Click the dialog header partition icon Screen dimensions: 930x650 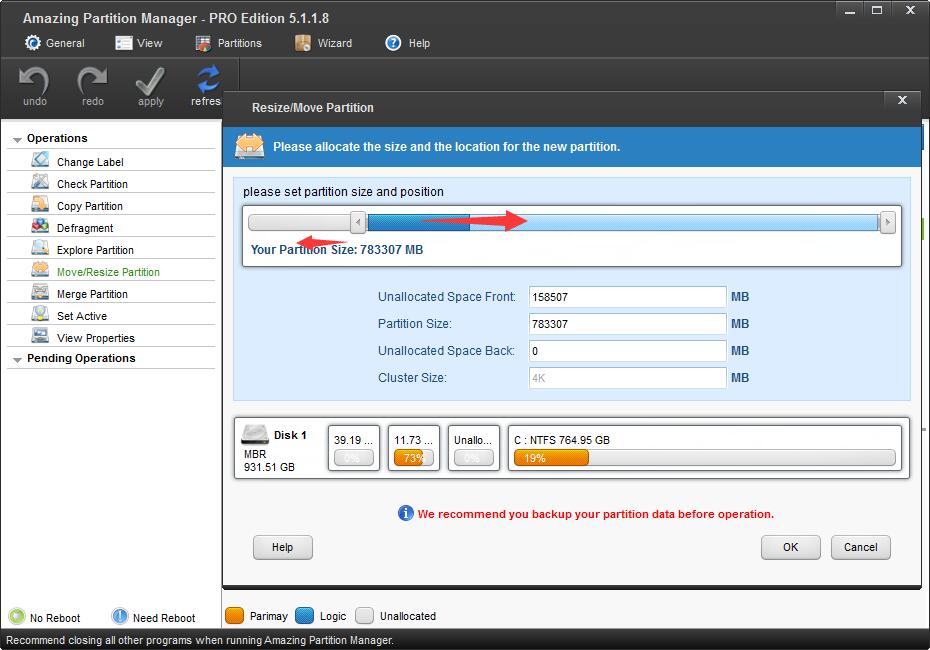tap(250, 146)
